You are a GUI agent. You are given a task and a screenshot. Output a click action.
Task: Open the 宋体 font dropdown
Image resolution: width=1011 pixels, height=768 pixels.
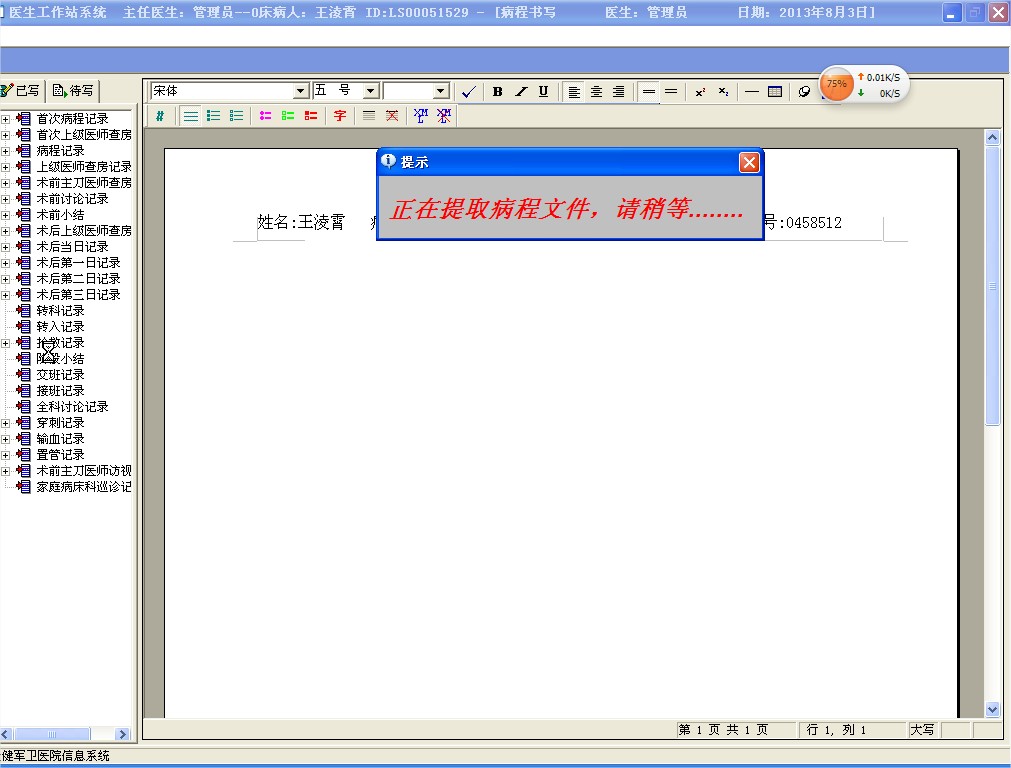pyautogui.click(x=301, y=92)
